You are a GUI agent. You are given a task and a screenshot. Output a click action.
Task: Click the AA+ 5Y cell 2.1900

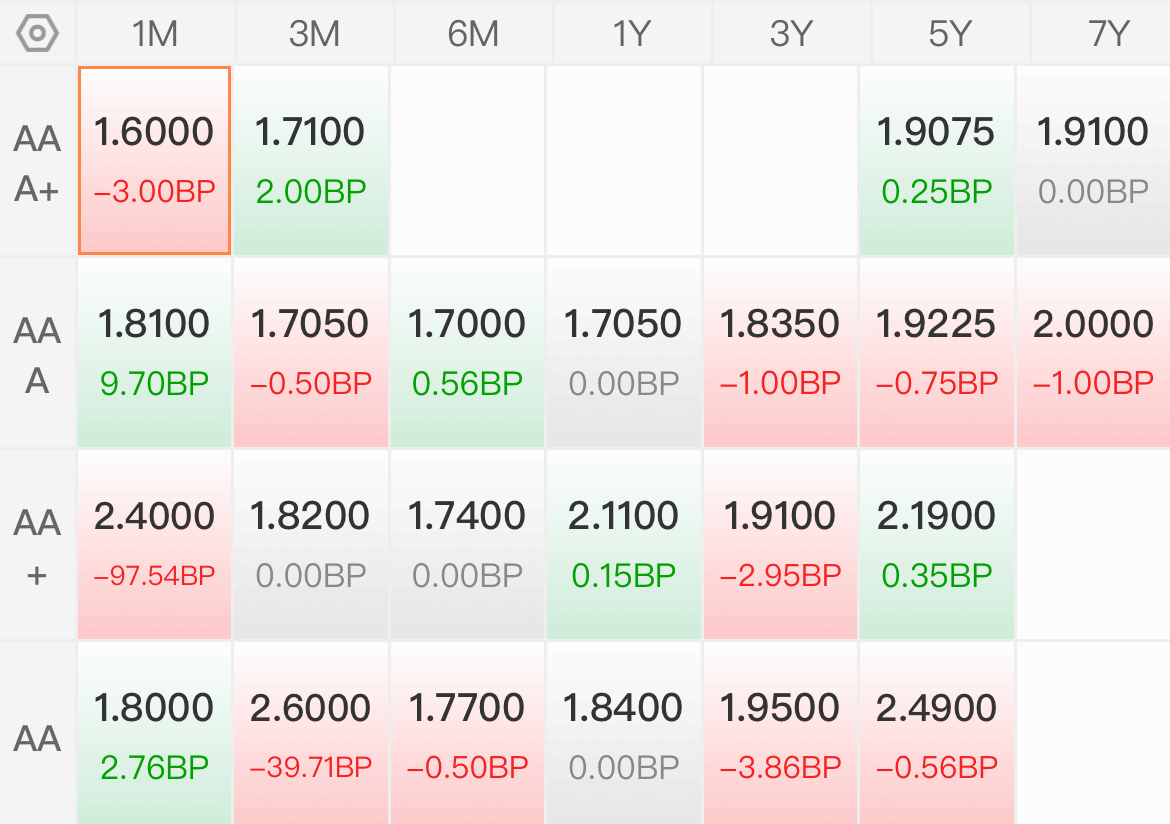pos(936,544)
